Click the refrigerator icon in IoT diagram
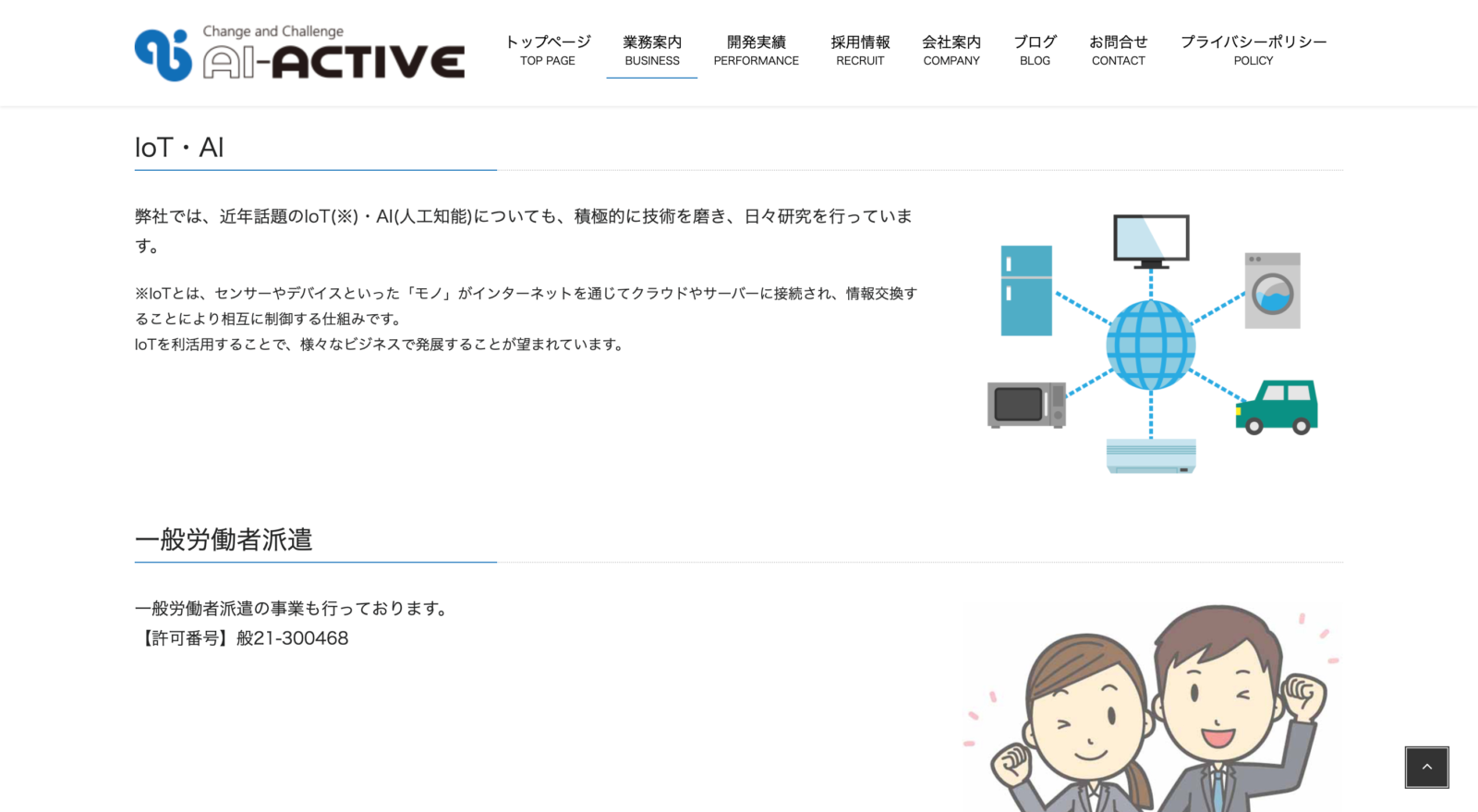The width and height of the screenshot is (1478, 812). (x=1026, y=290)
